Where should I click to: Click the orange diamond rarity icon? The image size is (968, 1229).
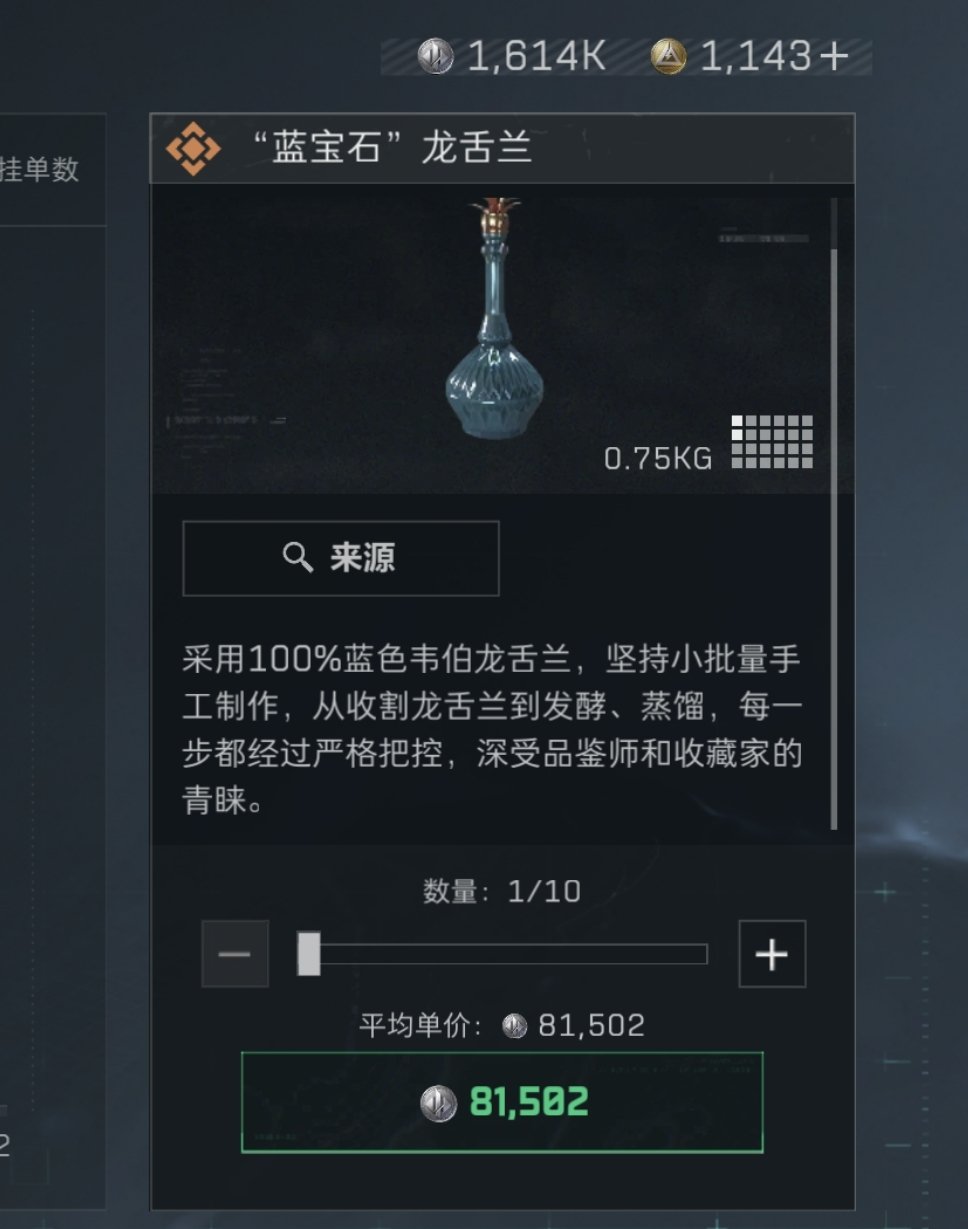click(x=192, y=150)
